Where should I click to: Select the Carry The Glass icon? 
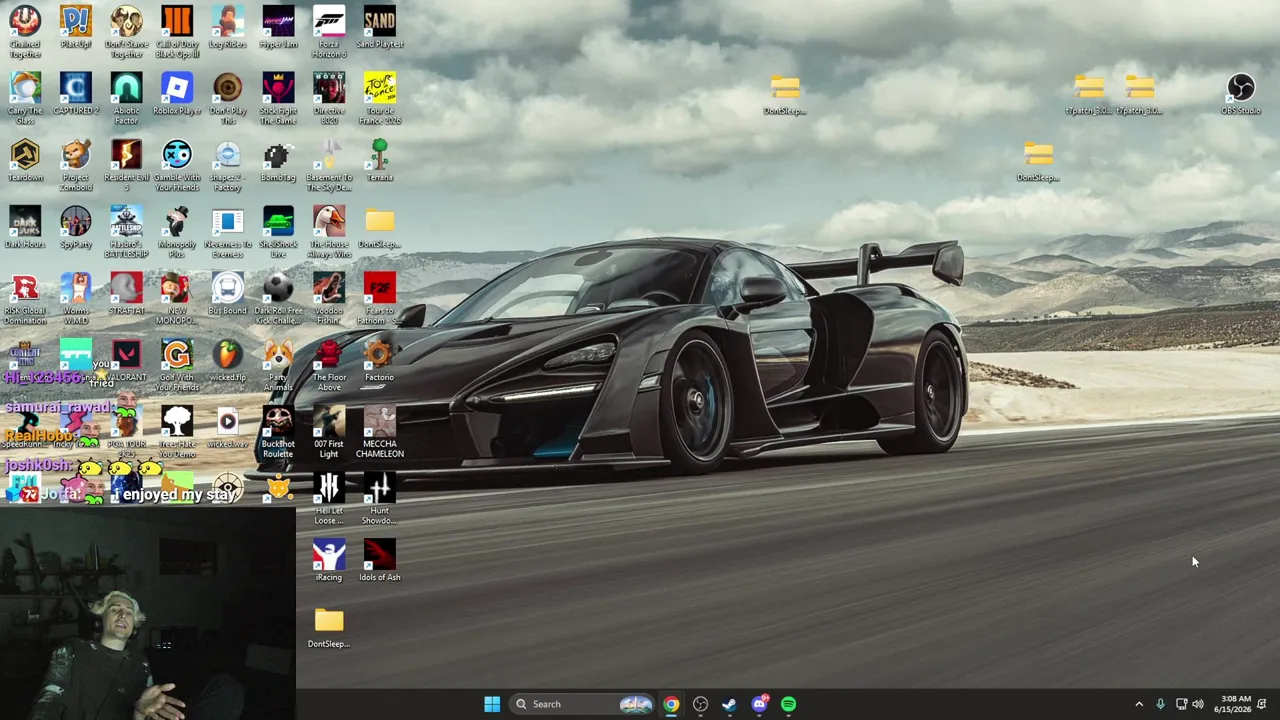tap(25, 98)
